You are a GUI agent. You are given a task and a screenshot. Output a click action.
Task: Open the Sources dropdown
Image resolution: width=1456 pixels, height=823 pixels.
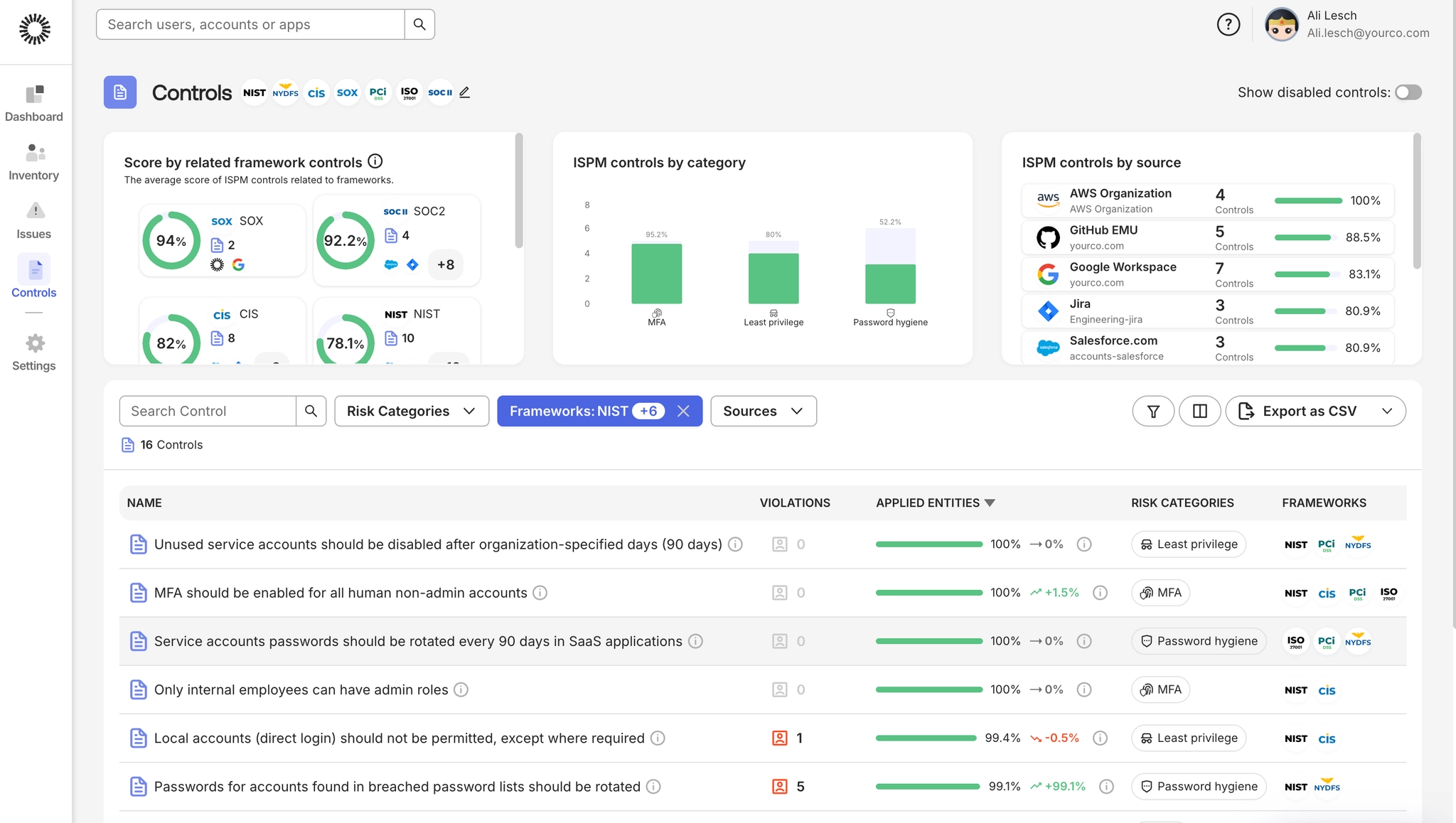(763, 411)
